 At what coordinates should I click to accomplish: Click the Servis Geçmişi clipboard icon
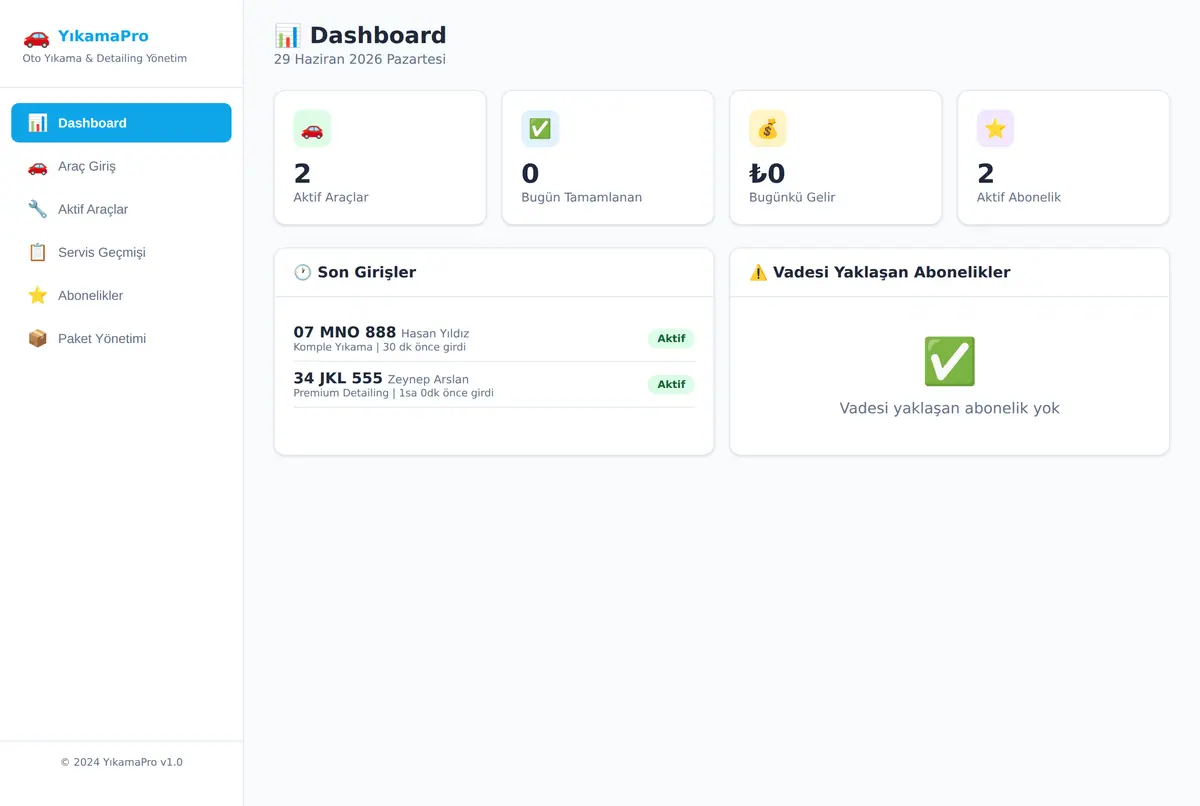pos(38,252)
